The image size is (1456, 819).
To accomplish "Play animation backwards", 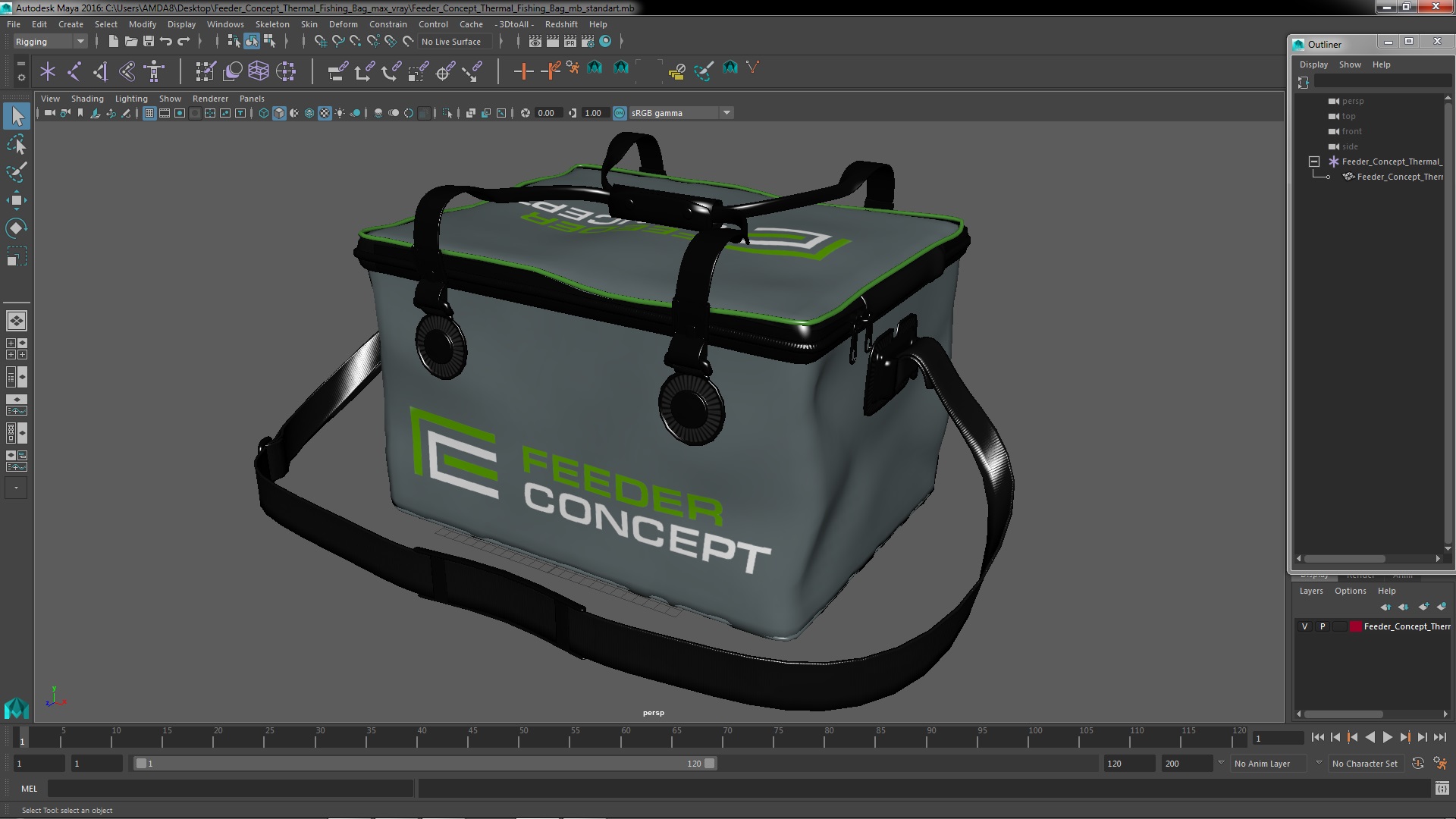I will pos(1370,737).
